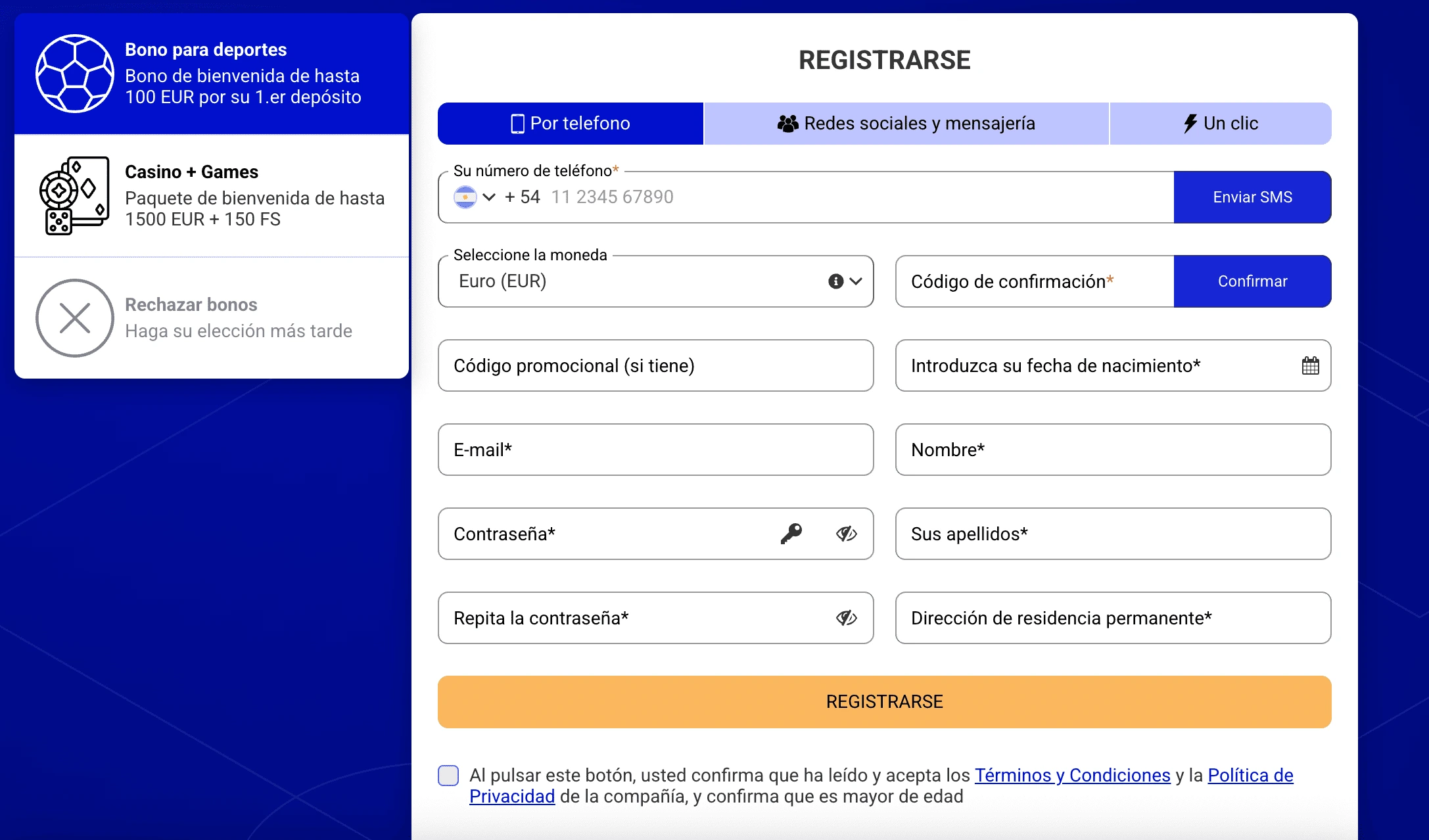Click the Enviar SMS button
This screenshot has width=1429, height=840.
(1252, 197)
